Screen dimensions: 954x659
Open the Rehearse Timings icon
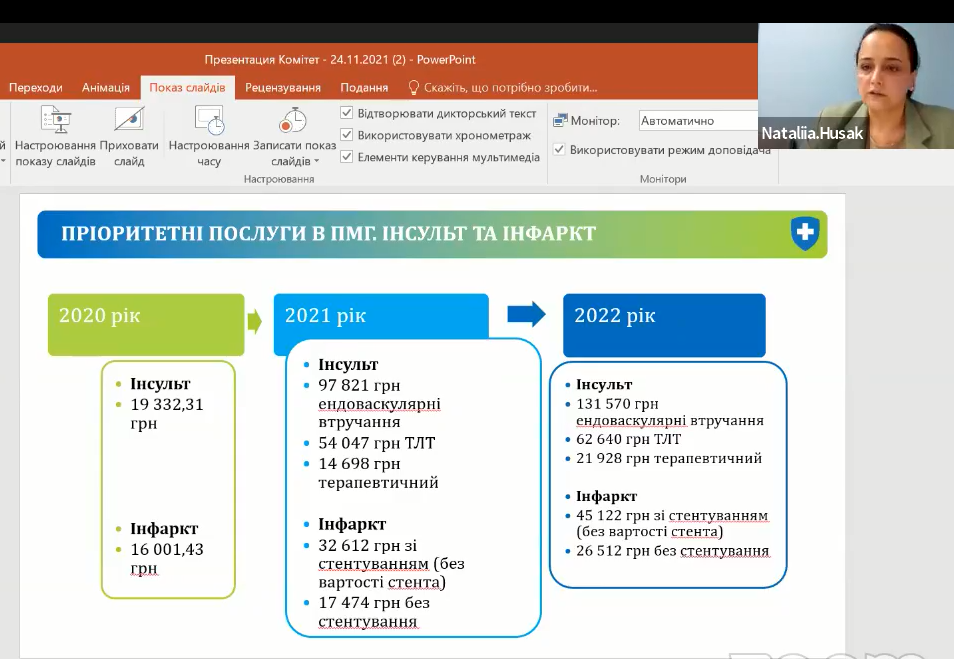(x=209, y=120)
